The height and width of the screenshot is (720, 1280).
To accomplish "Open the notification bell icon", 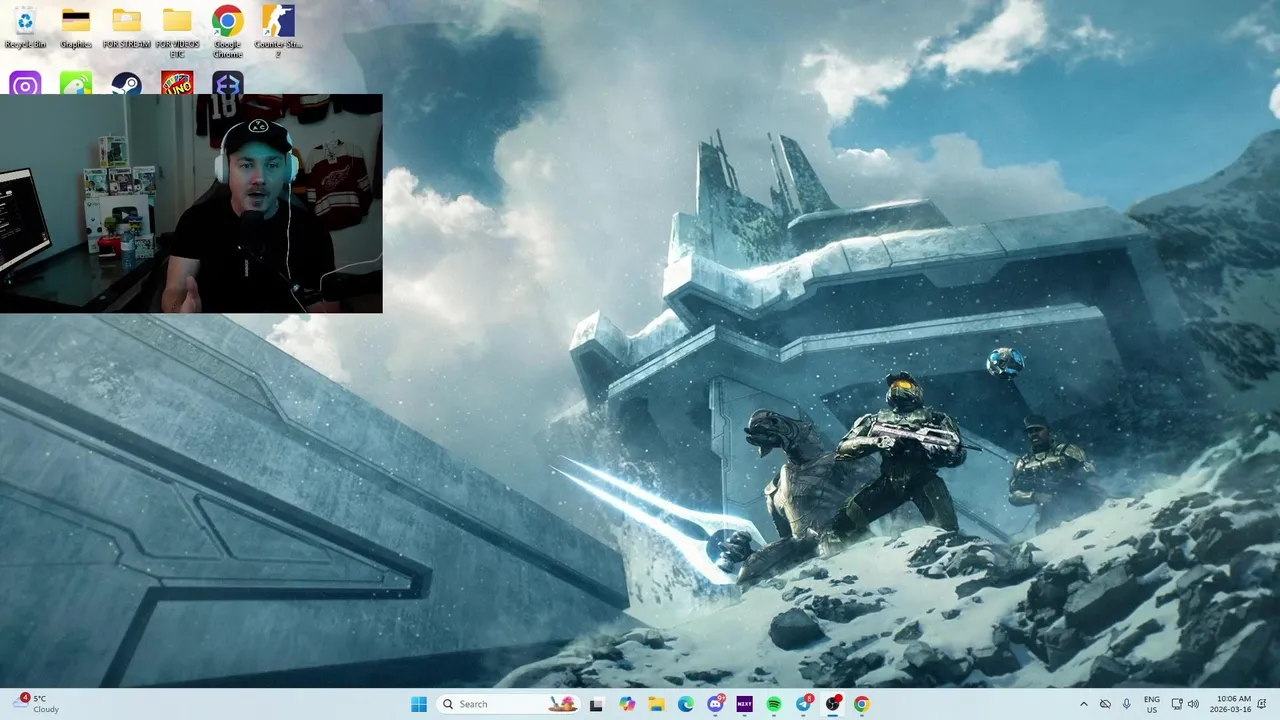I will click(1263, 704).
